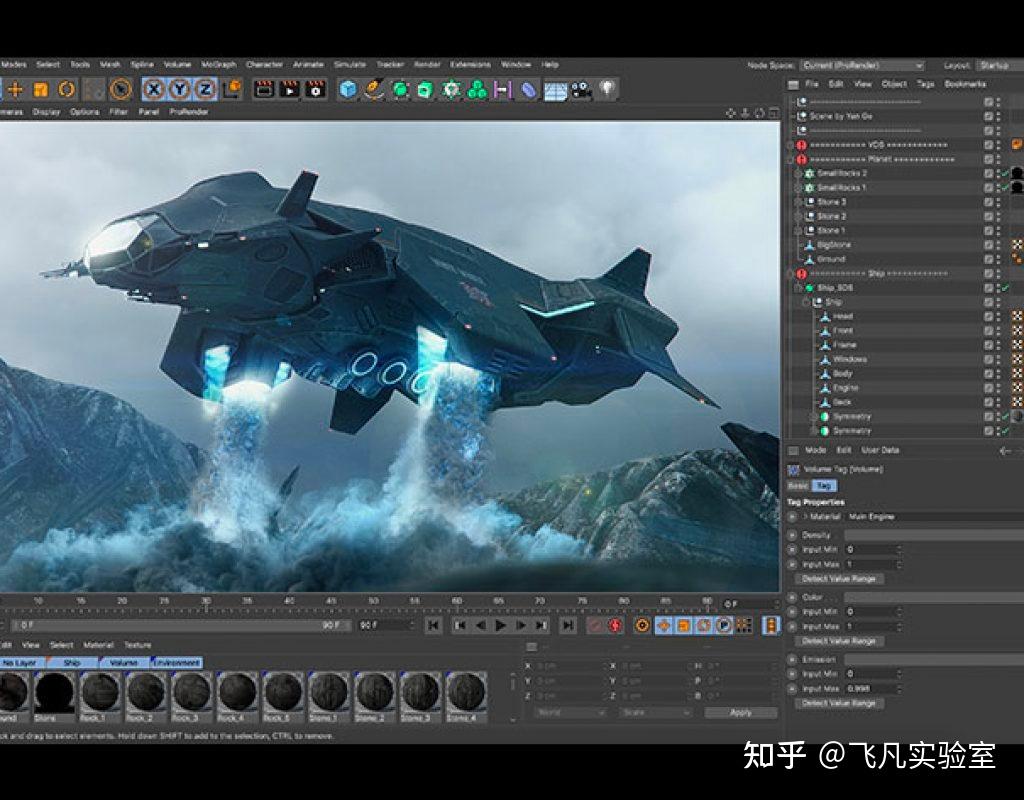Select the Scale tool icon
This screenshot has height=800, width=1024.
41,89
